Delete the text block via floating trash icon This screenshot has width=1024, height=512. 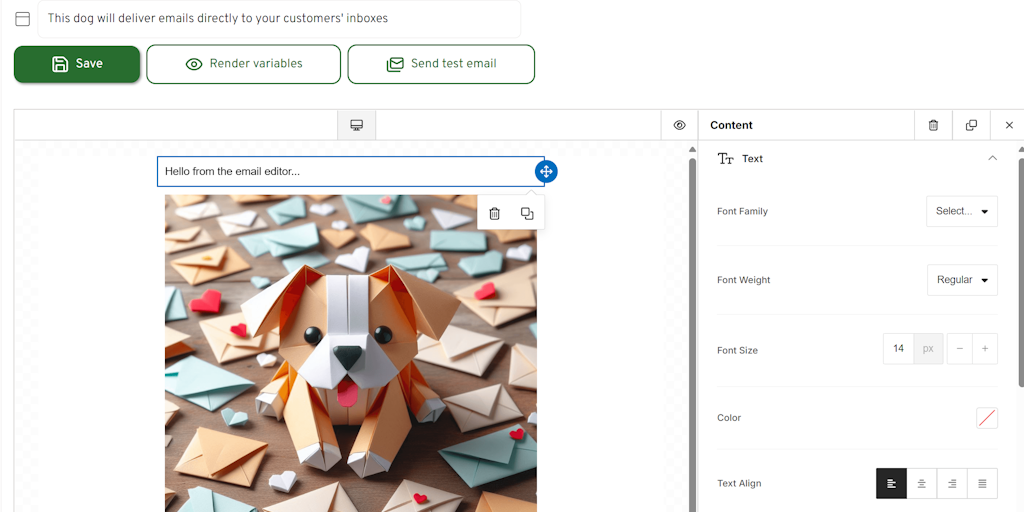point(494,213)
